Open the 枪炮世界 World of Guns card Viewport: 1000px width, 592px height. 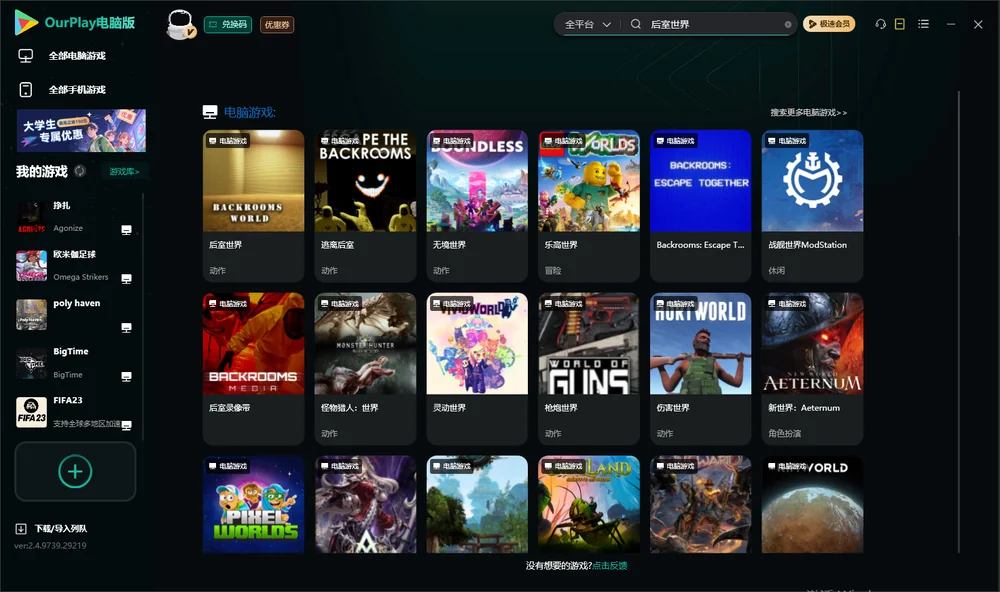tap(589, 368)
